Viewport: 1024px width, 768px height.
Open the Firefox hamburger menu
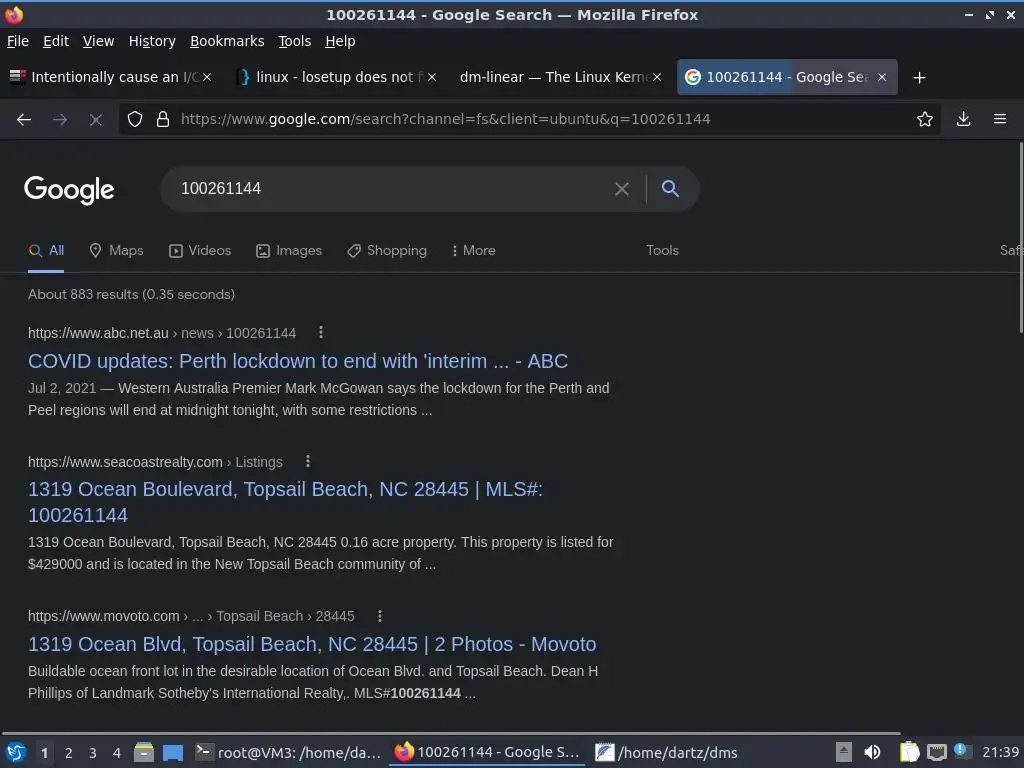click(1000, 119)
